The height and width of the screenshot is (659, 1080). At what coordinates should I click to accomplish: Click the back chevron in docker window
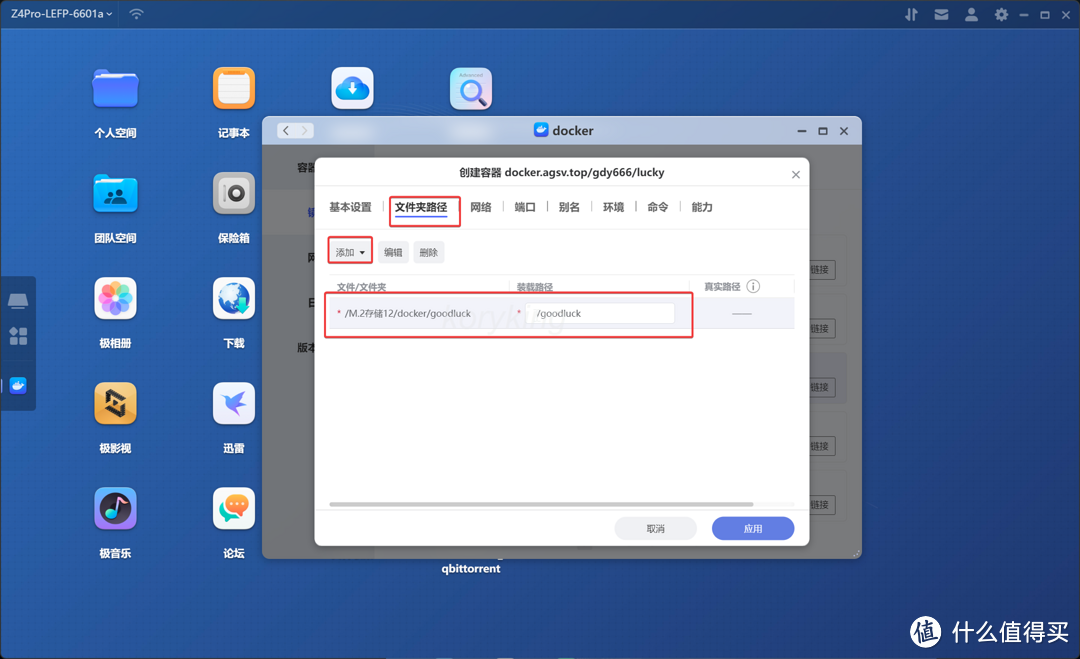288,130
